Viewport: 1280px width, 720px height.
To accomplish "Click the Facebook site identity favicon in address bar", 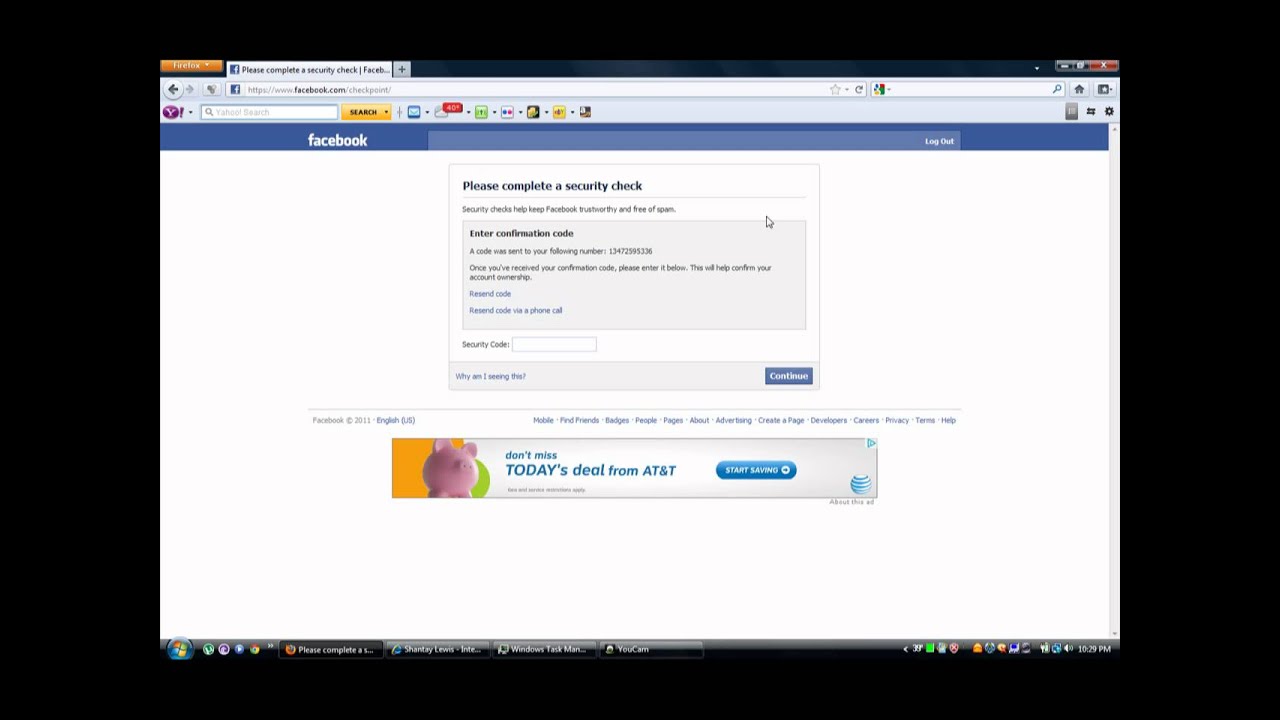I will pyautogui.click(x=235, y=90).
